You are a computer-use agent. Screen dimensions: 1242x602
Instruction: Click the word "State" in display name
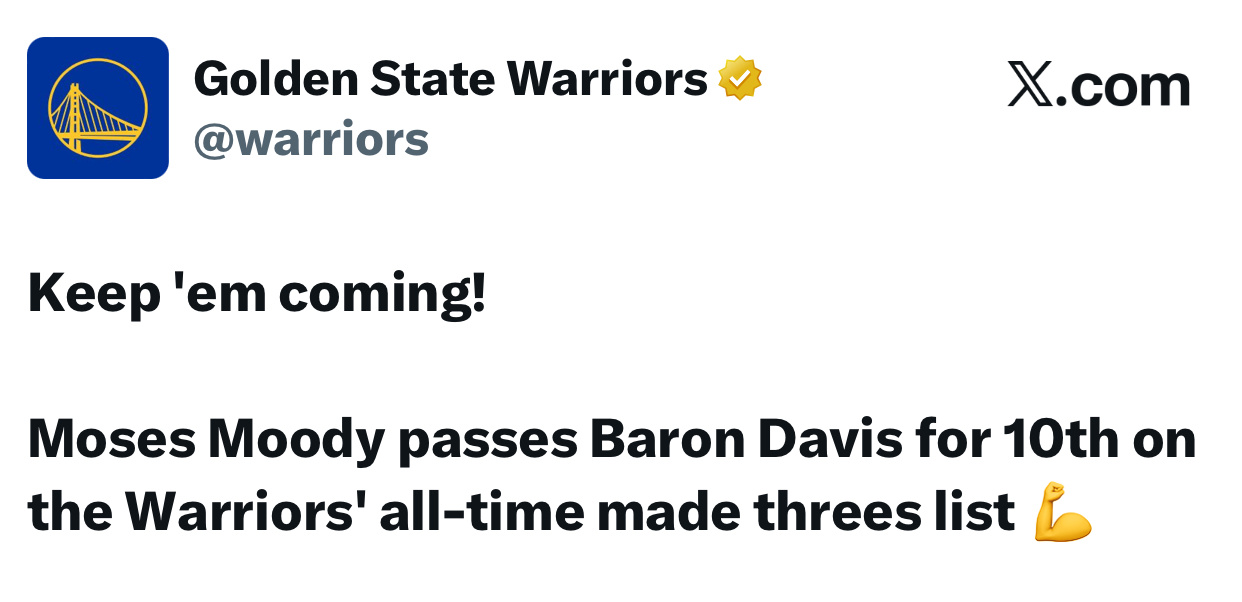coord(432,79)
